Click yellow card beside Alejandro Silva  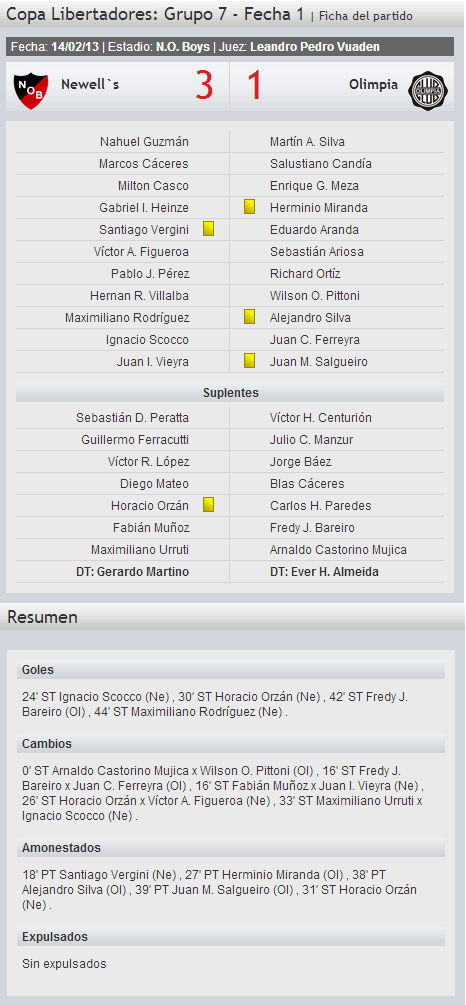click(x=250, y=317)
